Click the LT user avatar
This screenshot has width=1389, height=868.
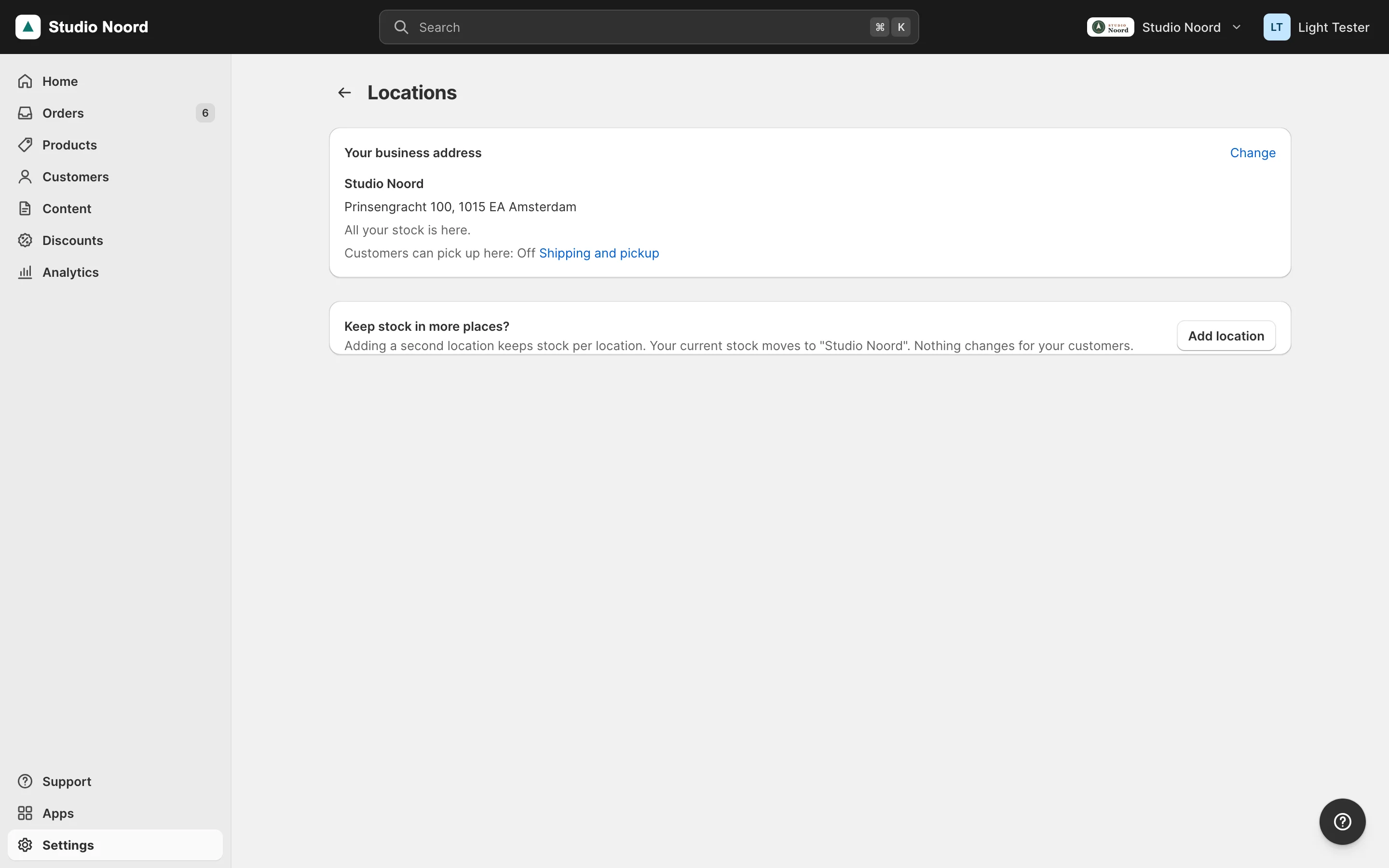coord(1277,27)
